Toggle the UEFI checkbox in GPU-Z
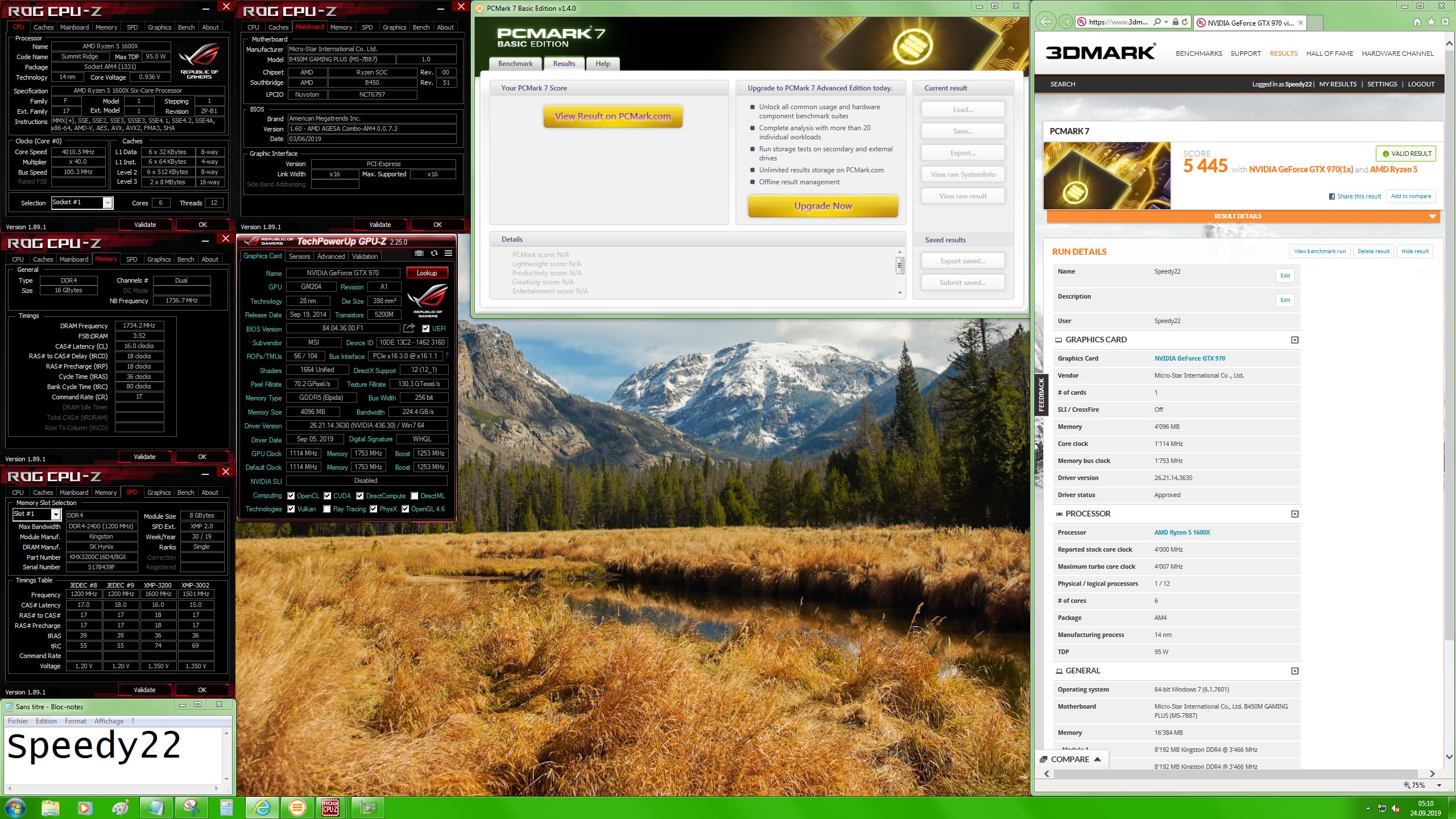1456x819 pixels. click(x=426, y=329)
